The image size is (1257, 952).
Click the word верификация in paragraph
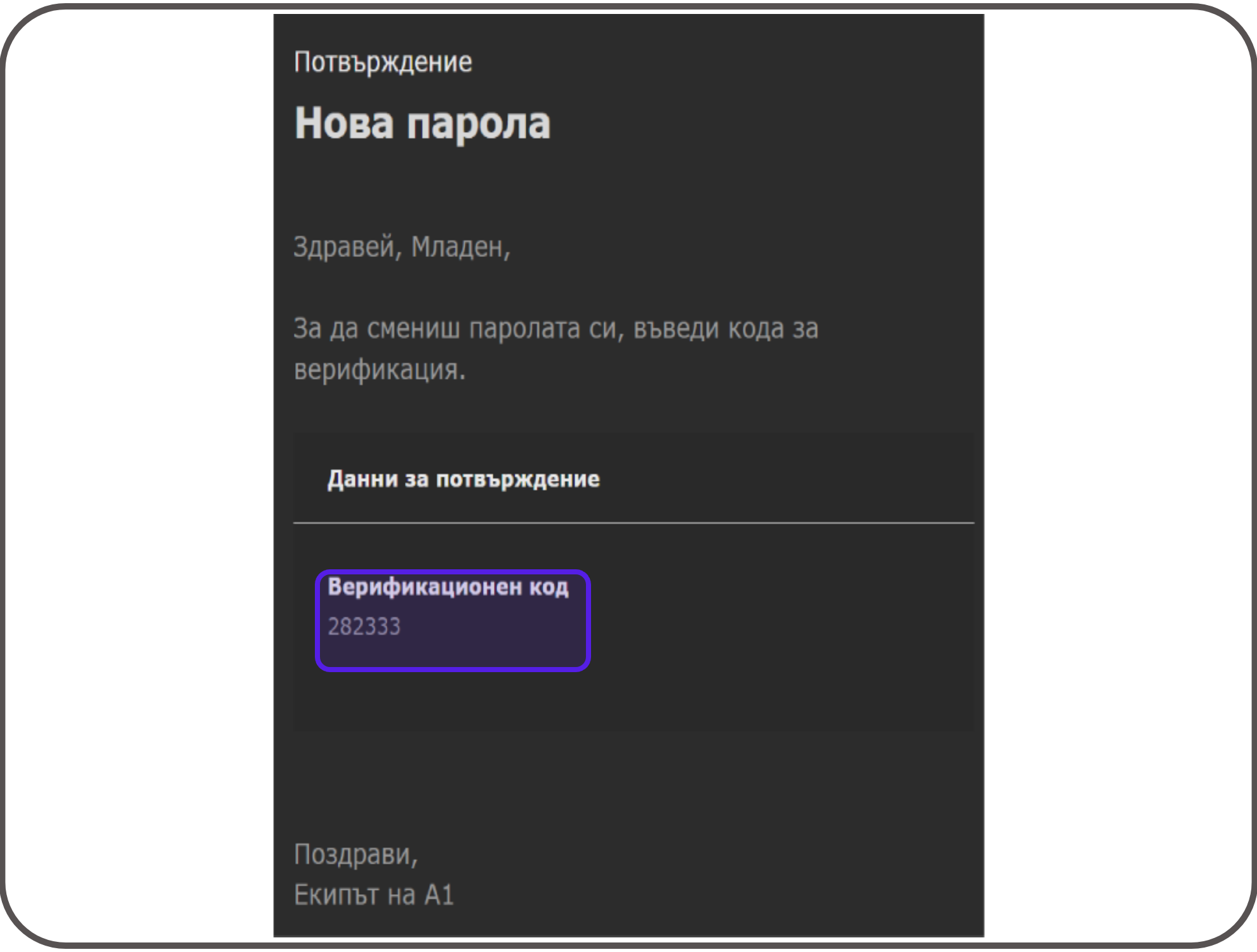point(376,369)
